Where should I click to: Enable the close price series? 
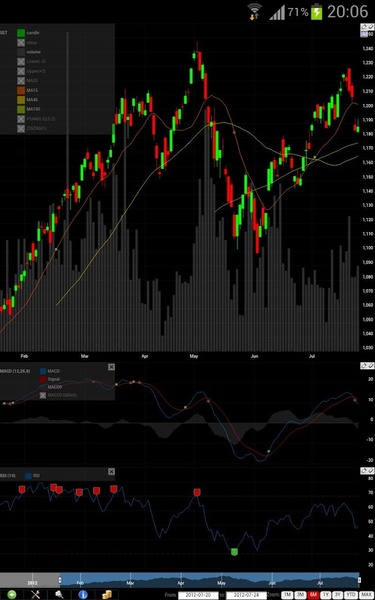point(21,42)
